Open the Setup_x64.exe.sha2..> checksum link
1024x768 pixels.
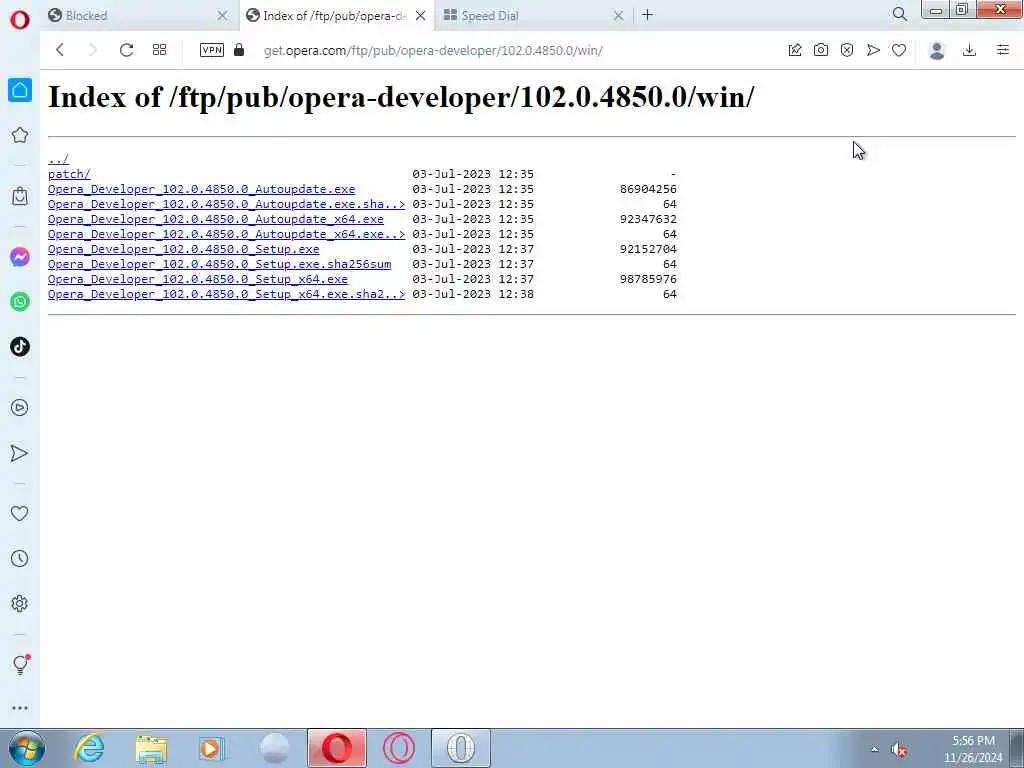[x=227, y=295]
